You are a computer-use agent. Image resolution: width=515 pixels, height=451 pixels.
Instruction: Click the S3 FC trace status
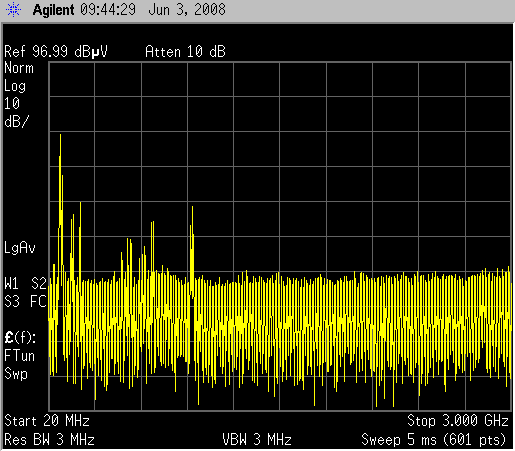25,301
